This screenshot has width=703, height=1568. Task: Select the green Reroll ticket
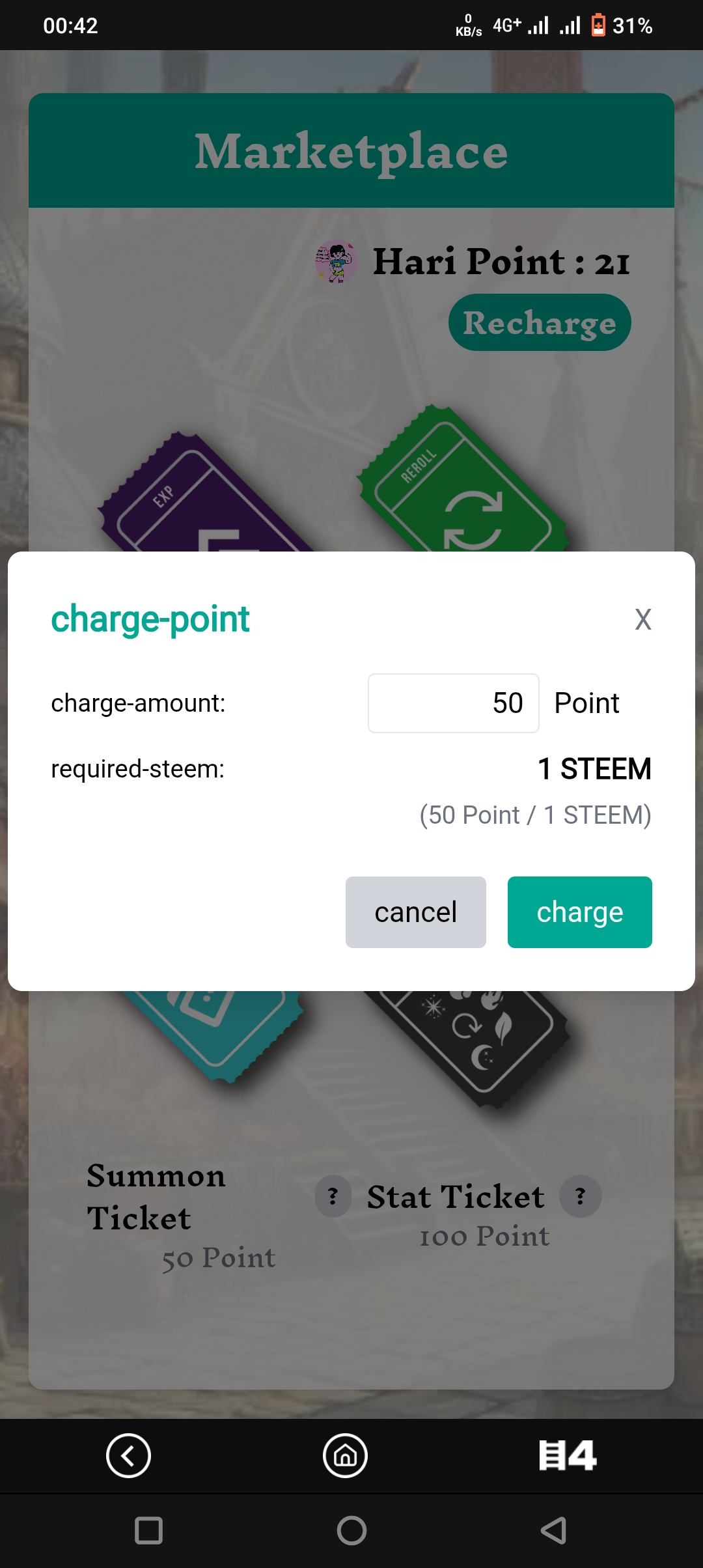click(462, 482)
